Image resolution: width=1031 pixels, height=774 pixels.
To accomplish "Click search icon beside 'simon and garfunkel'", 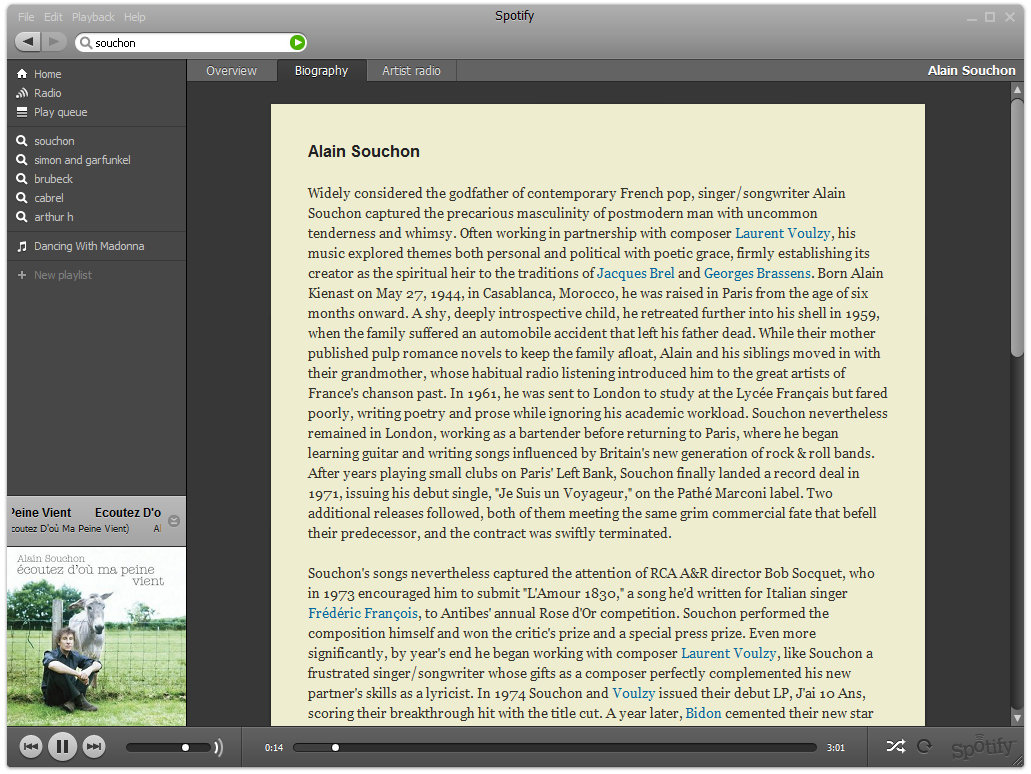I will (22, 160).
